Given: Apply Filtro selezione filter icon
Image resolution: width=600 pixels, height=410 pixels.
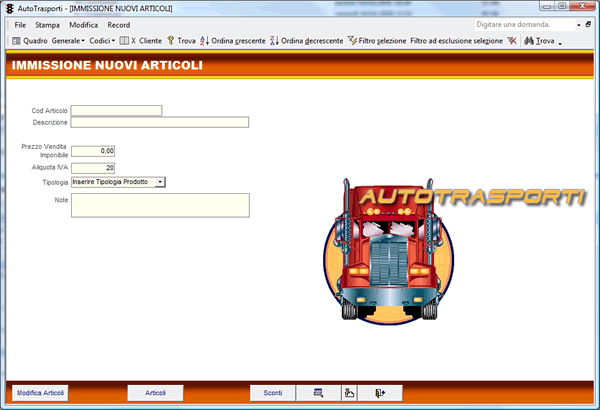Looking at the screenshot, I should point(352,41).
